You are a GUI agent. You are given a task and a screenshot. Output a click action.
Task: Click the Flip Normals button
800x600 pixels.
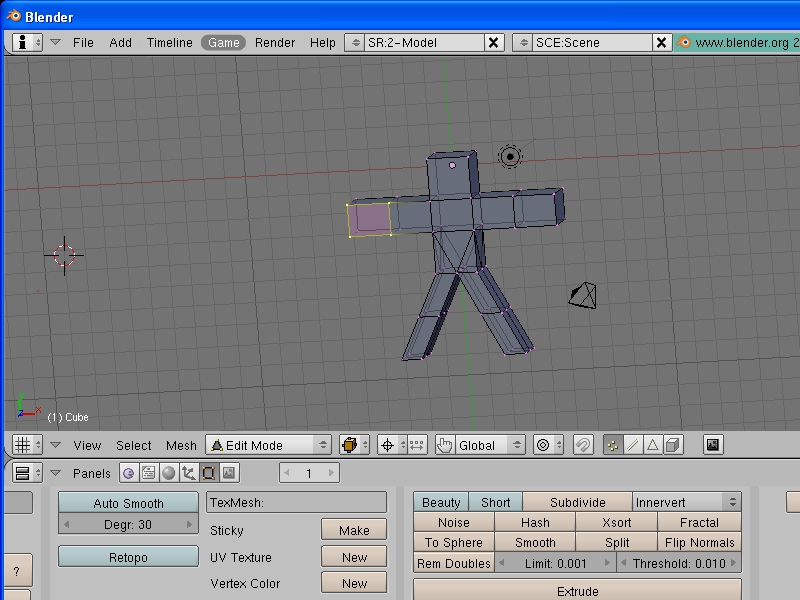click(x=699, y=542)
